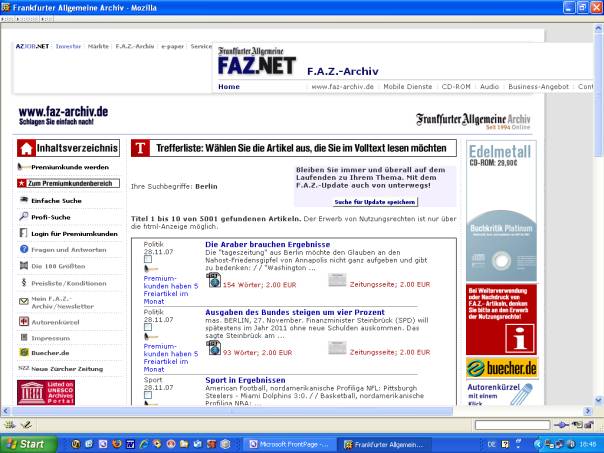
Task: Click newspaper page icon for Die Araber article
Action: (x=337, y=280)
